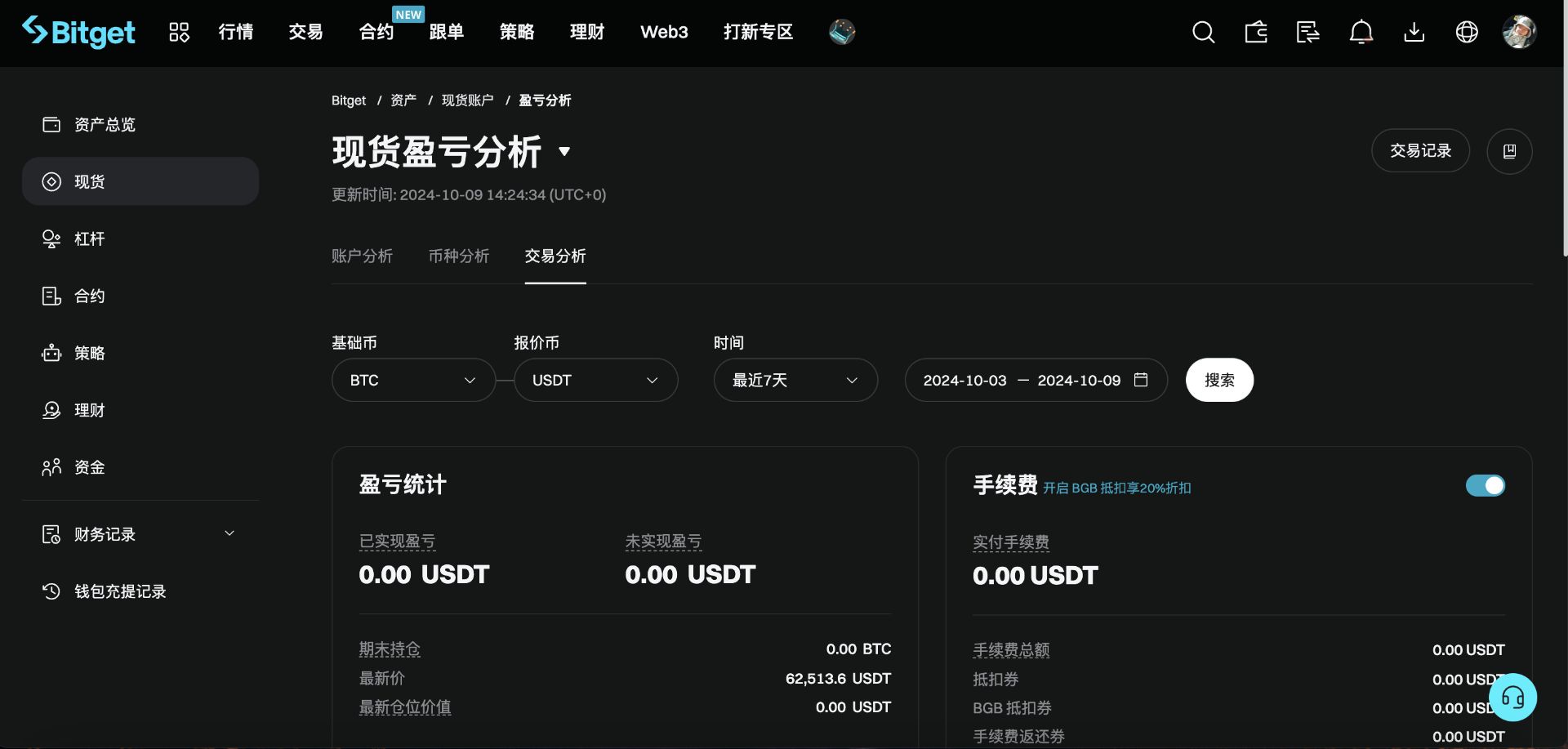Image resolution: width=1568 pixels, height=749 pixels.
Task: Click the 更新时间 timestamp text
Action: pyautogui.click(x=469, y=194)
